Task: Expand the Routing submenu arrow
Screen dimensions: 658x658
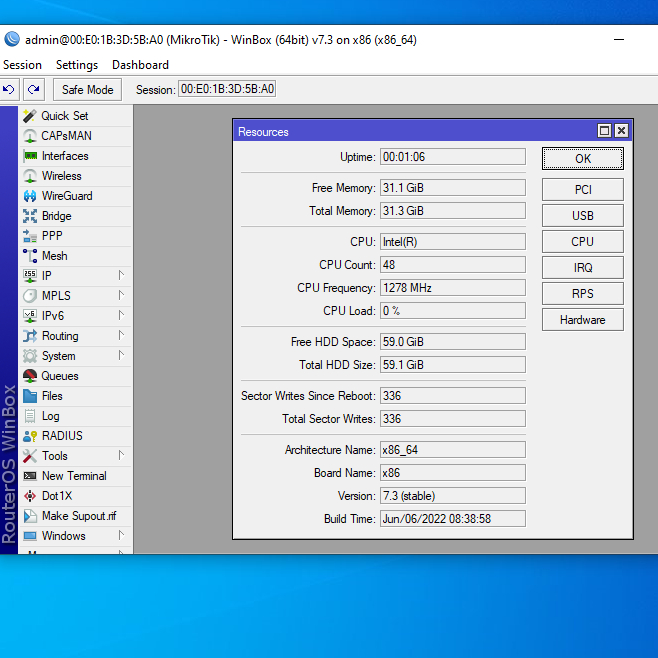Action: click(121, 336)
